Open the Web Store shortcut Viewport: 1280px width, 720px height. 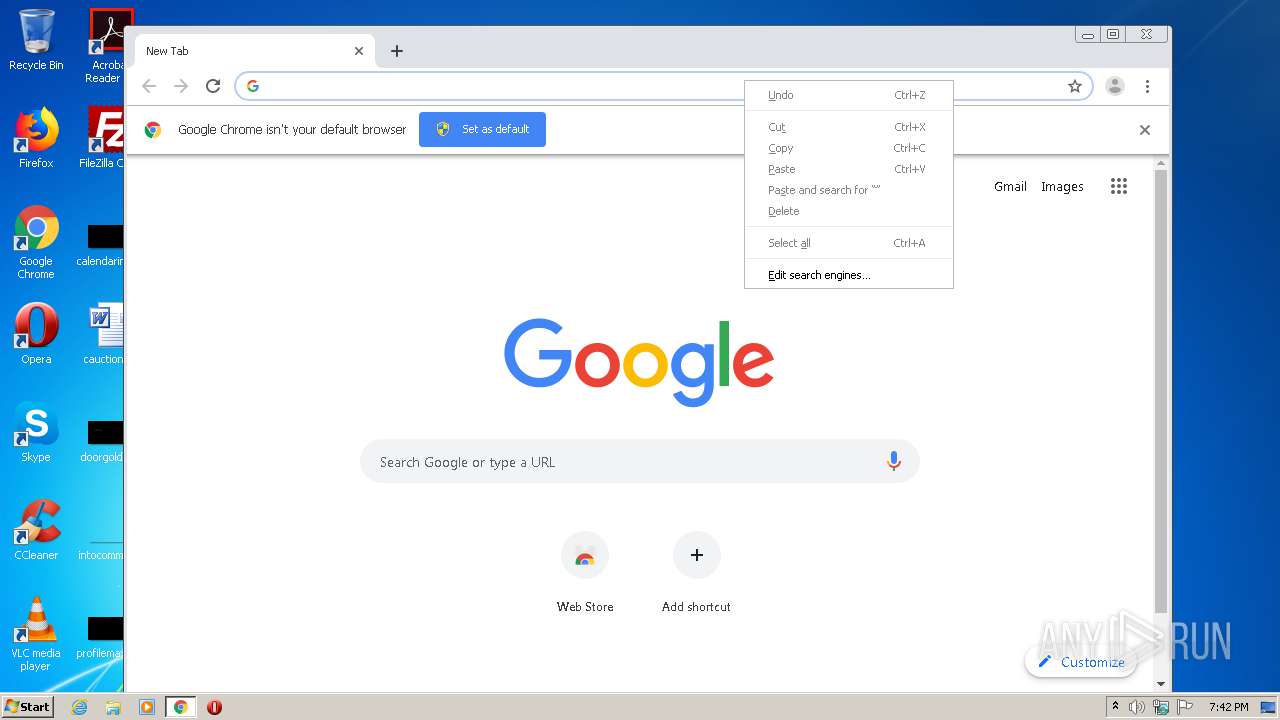click(x=585, y=572)
